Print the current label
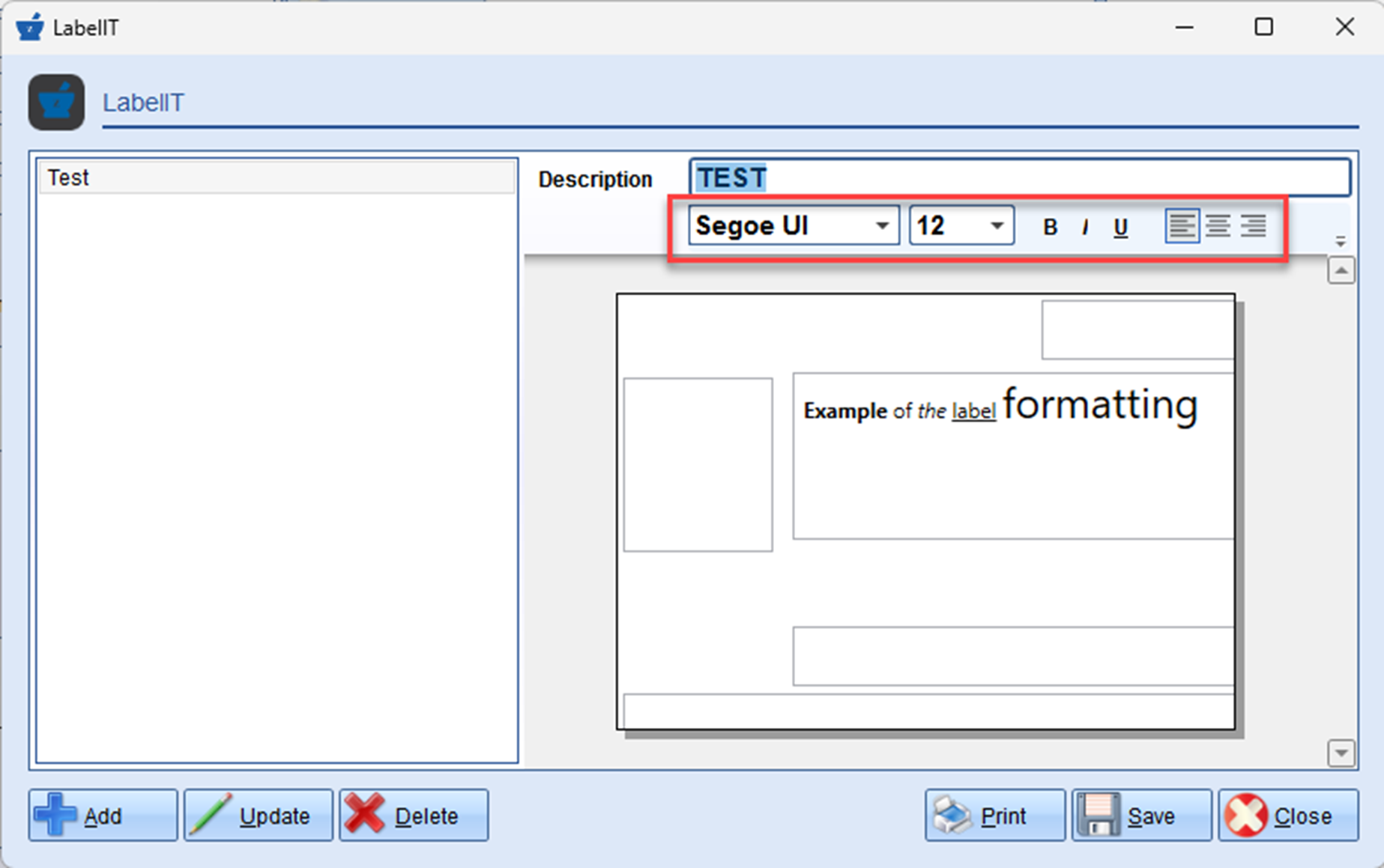Image resolution: width=1384 pixels, height=868 pixels. pos(994,815)
